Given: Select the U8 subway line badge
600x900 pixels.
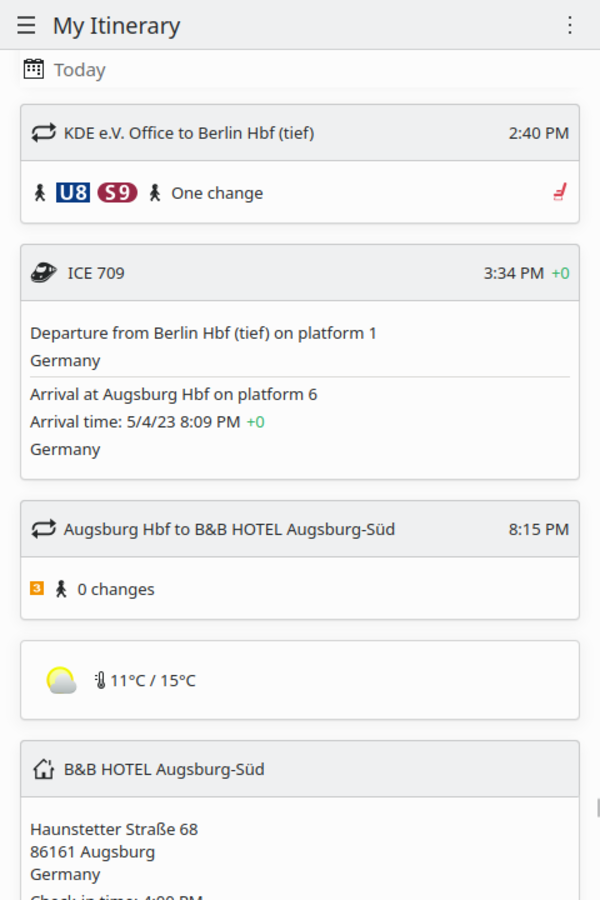Looking at the screenshot, I should 74,192.
